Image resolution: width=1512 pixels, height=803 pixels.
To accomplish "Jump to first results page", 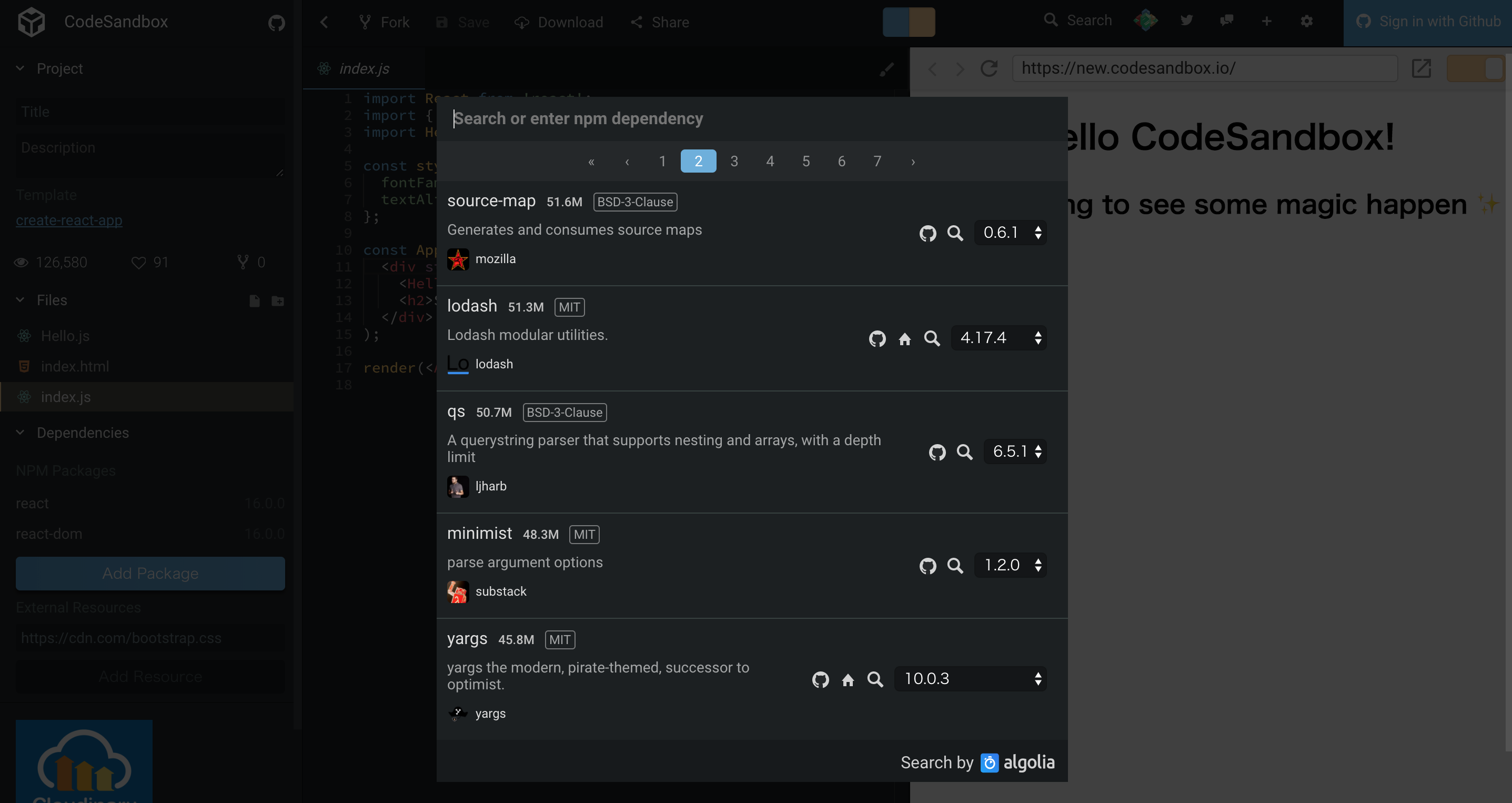I will 591,162.
